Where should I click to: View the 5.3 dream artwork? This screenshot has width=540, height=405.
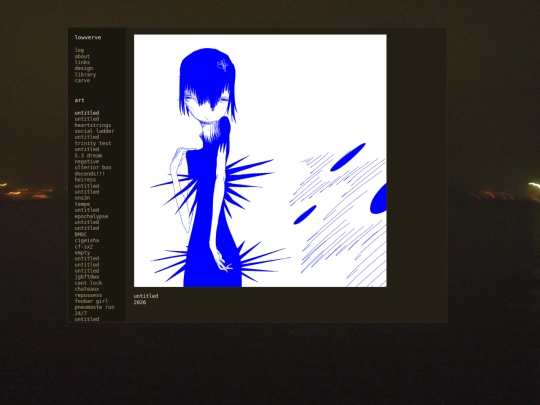coord(89,155)
